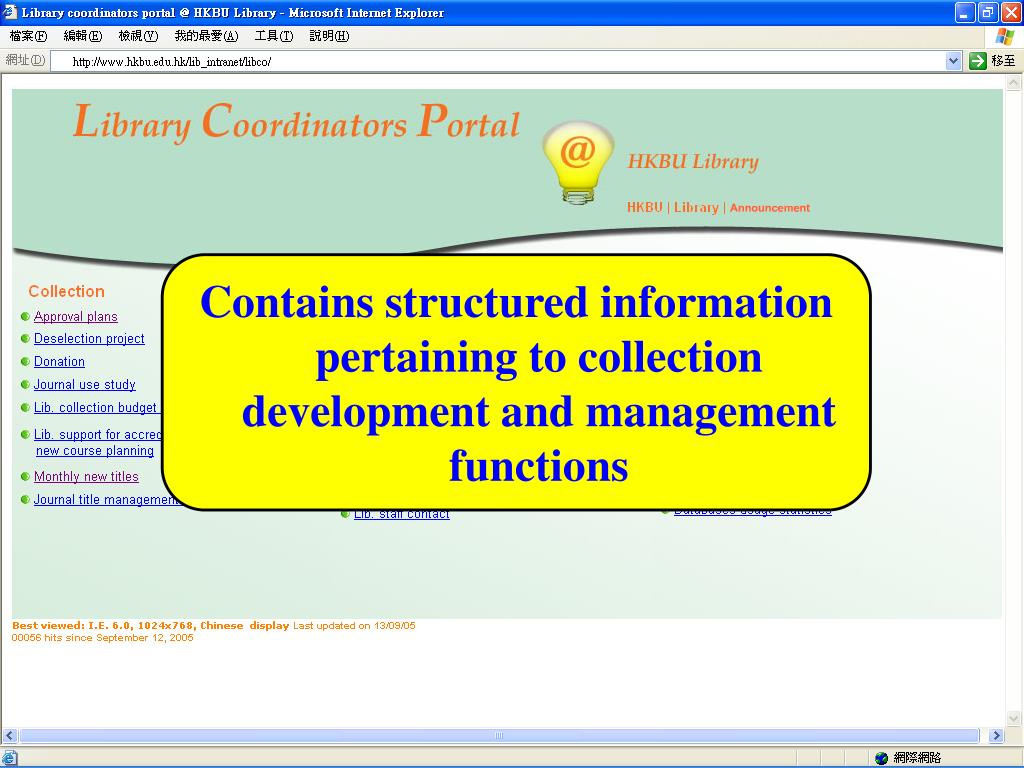Open the Monthly new titles link
The height and width of the screenshot is (768, 1024).
click(x=86, y=477)
